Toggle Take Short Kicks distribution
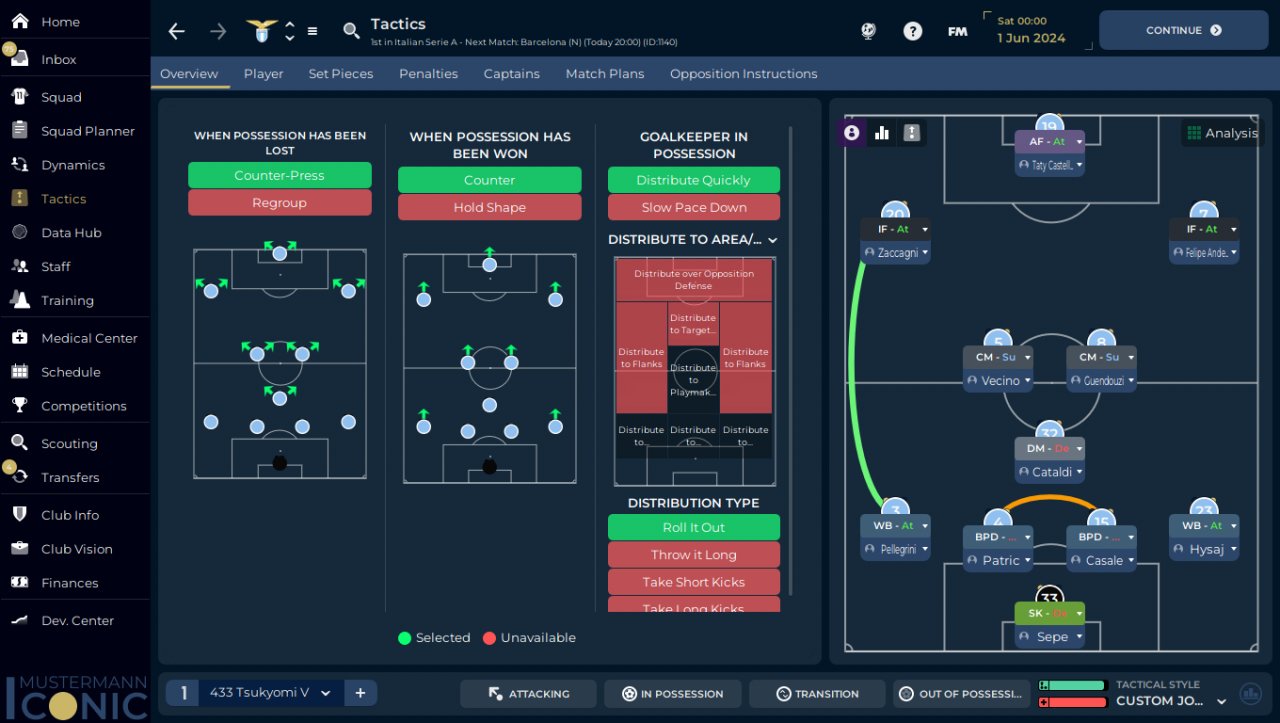 coord(694,581)
